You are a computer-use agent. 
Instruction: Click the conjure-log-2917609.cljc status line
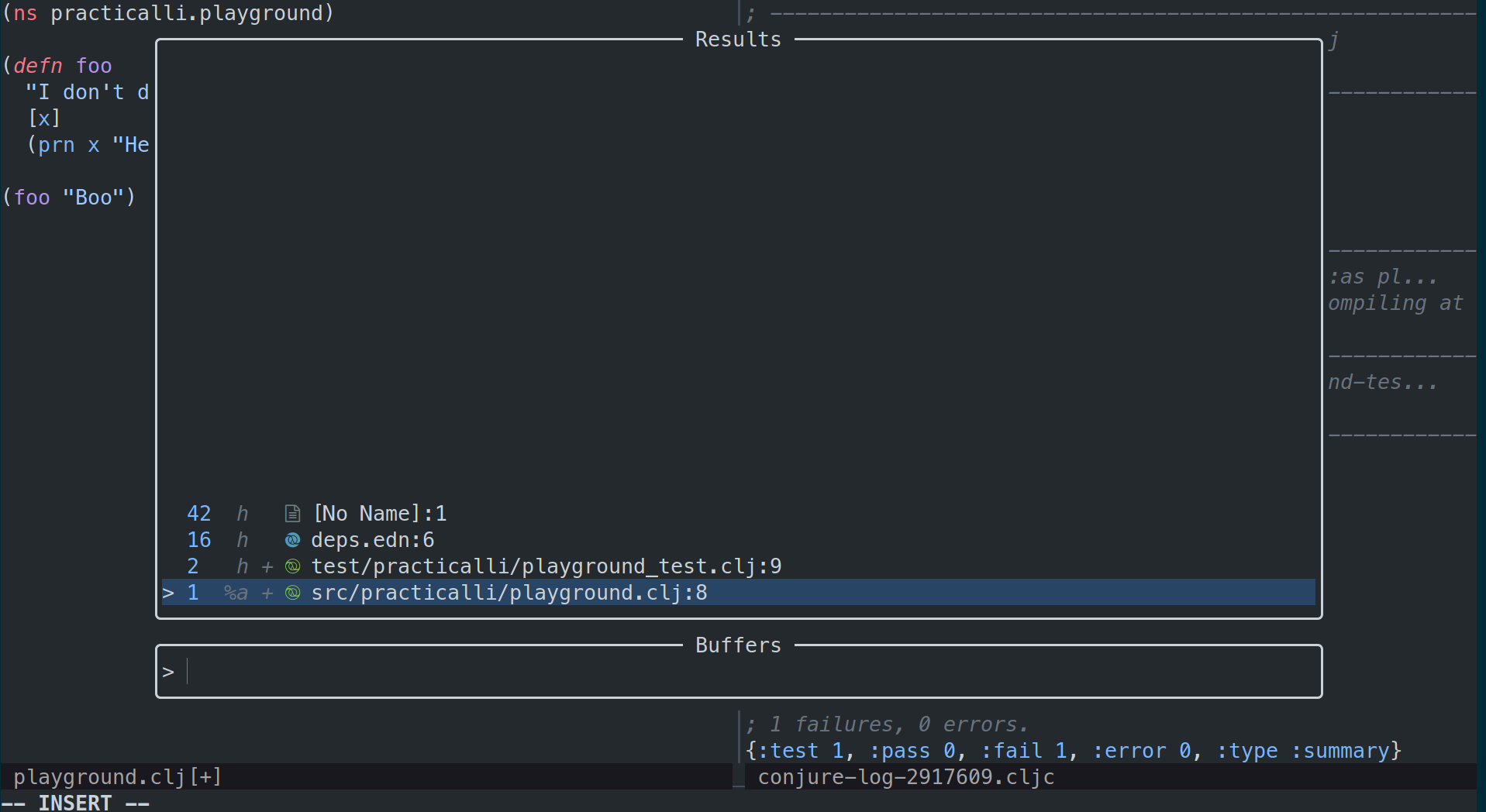(1110, 776)
